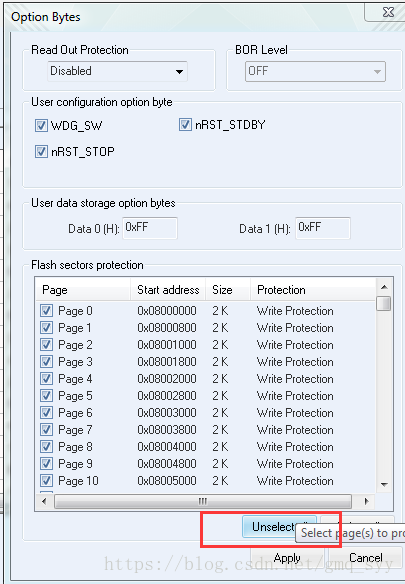Image resolution: width=405 pixels, height=584 pixels.
Task: Select address 0x08001800 cell
Action: [x=167, y=362]
